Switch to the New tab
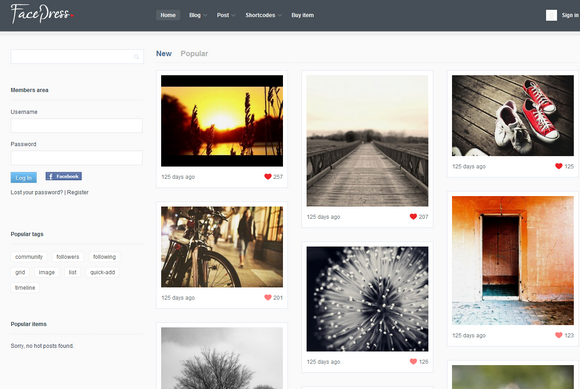This screenshot has width=580, height=389. (x=163, y=54)
